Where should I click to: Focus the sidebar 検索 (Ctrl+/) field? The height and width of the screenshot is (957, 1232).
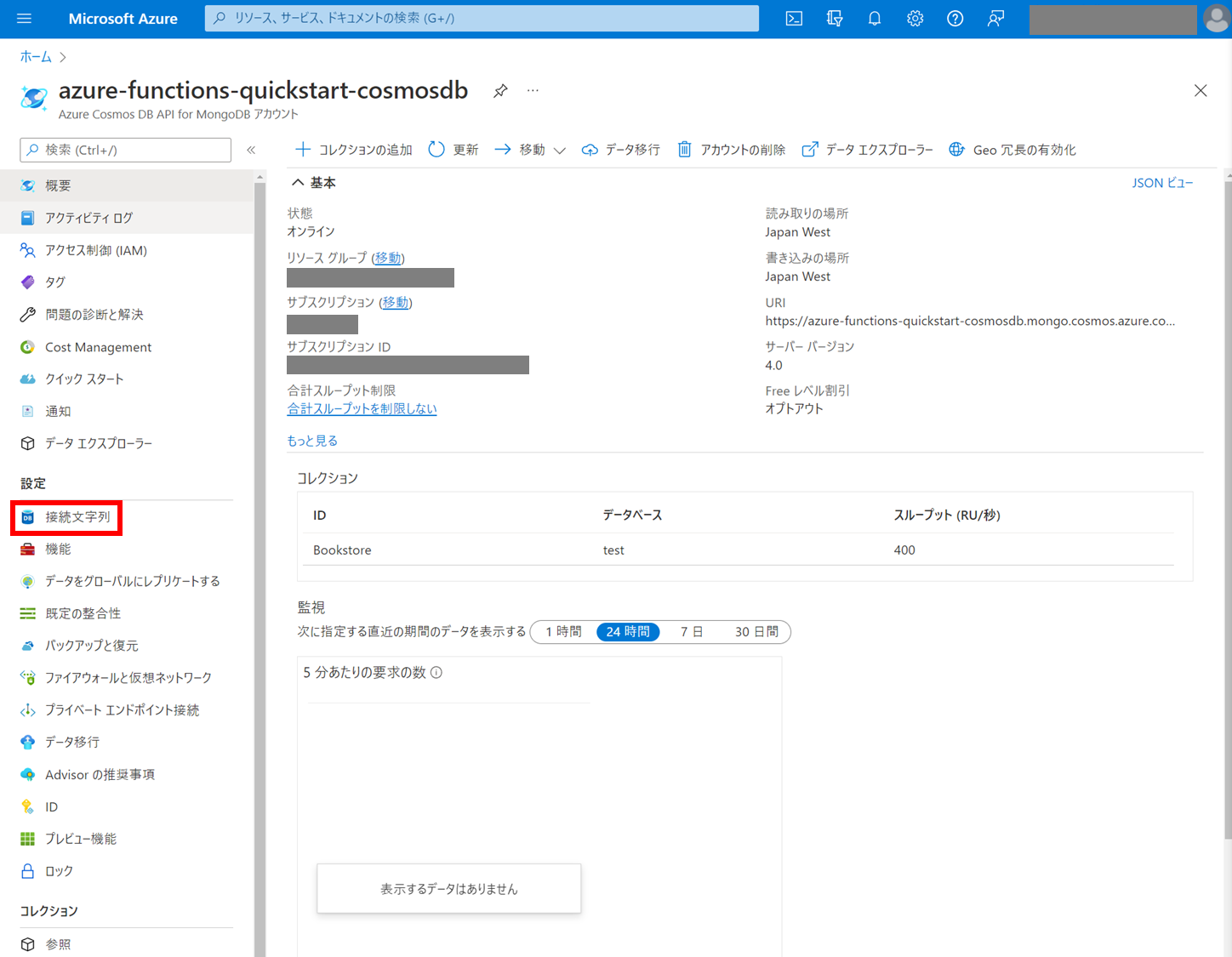[126, 150]
